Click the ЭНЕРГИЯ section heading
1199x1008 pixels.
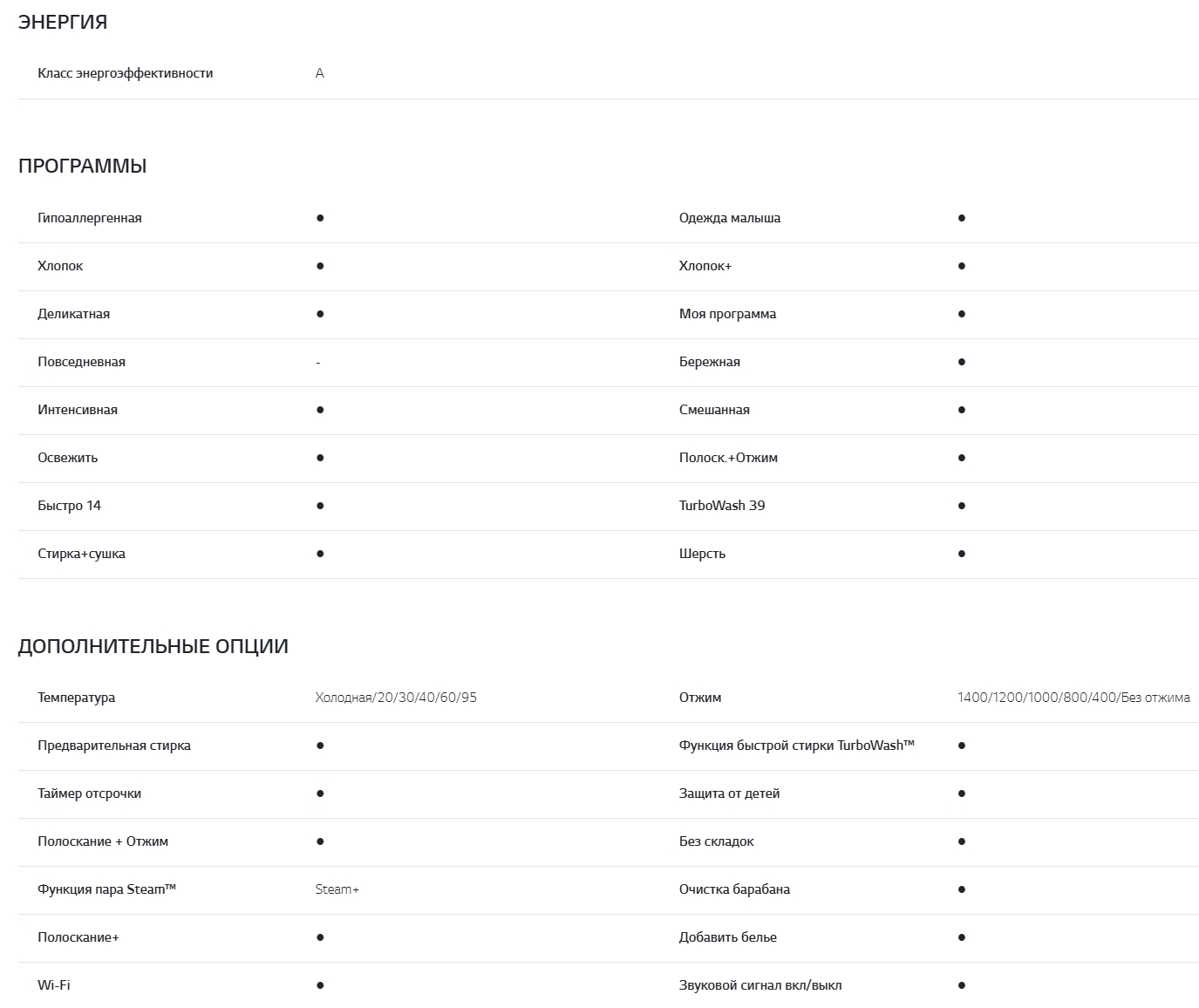(x=63, y=23)
